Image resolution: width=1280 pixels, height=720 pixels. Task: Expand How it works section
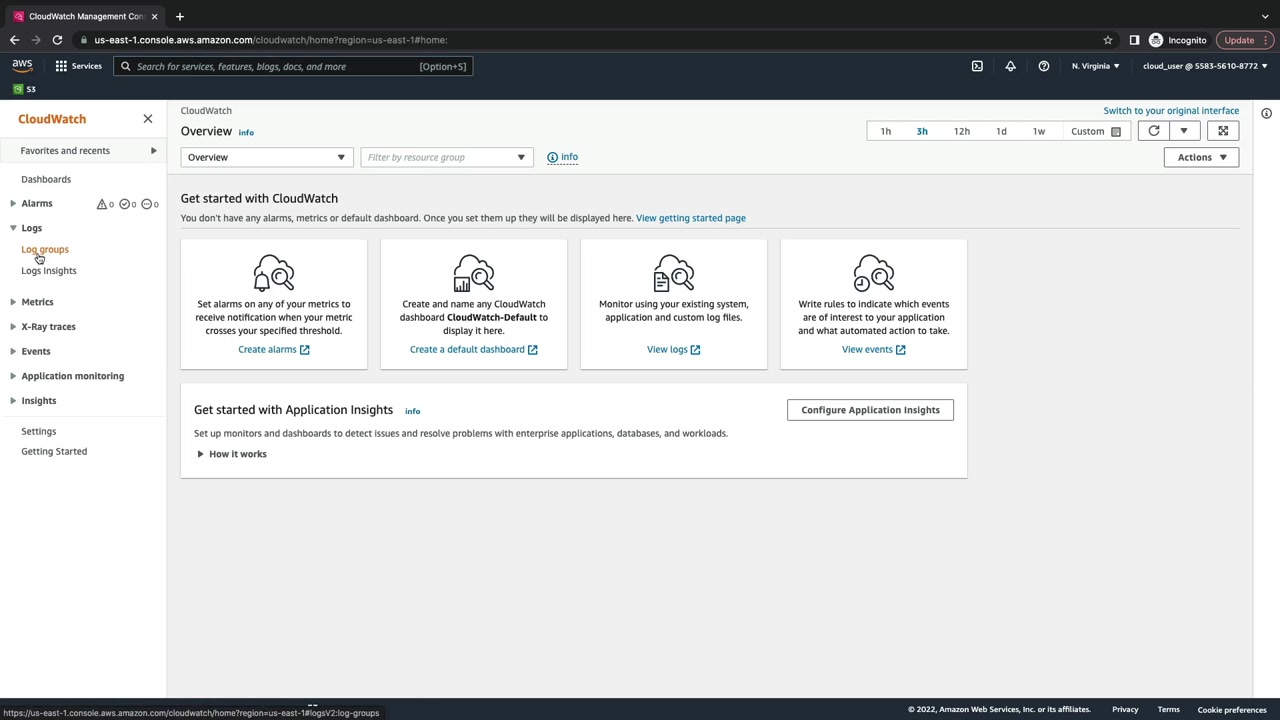point(231,454)
